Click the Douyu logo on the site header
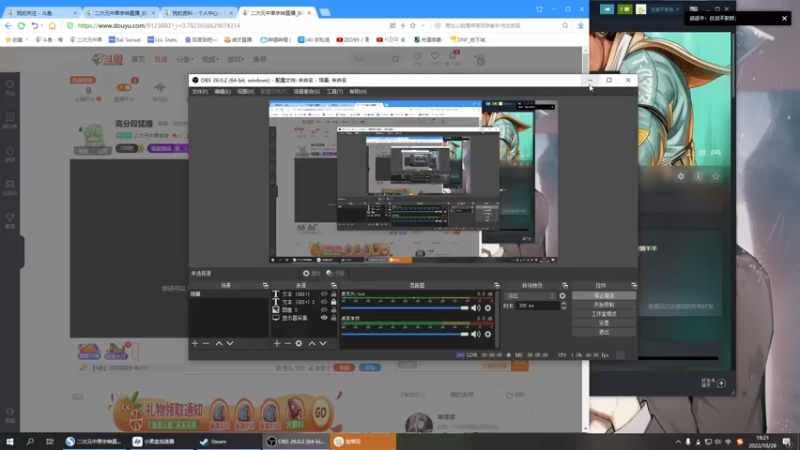 107,60
